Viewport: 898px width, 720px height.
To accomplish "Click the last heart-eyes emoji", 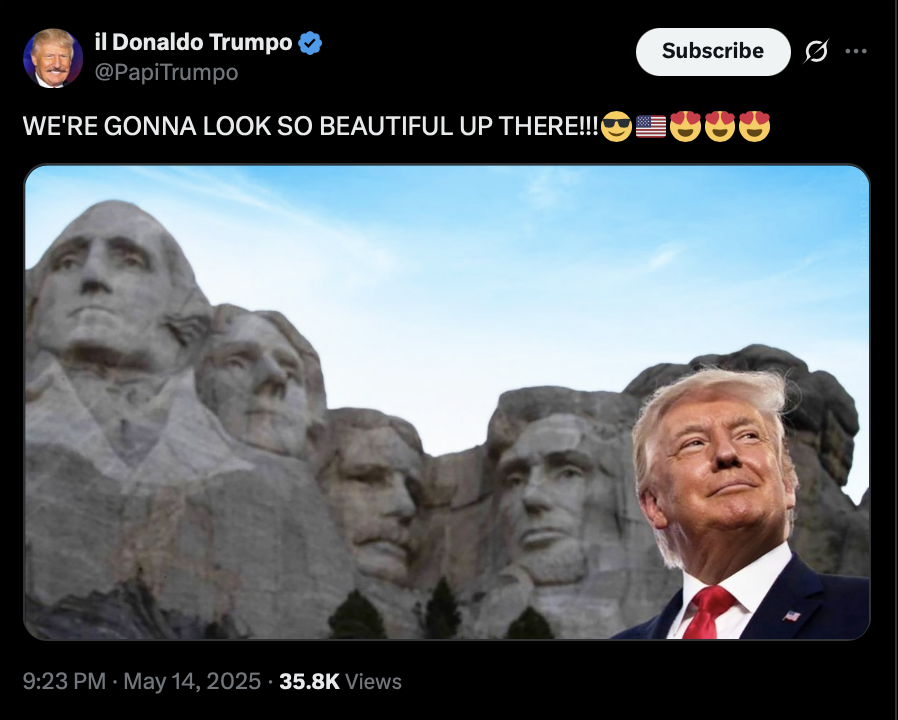I will pyautogui.click(x=754, y=127).
